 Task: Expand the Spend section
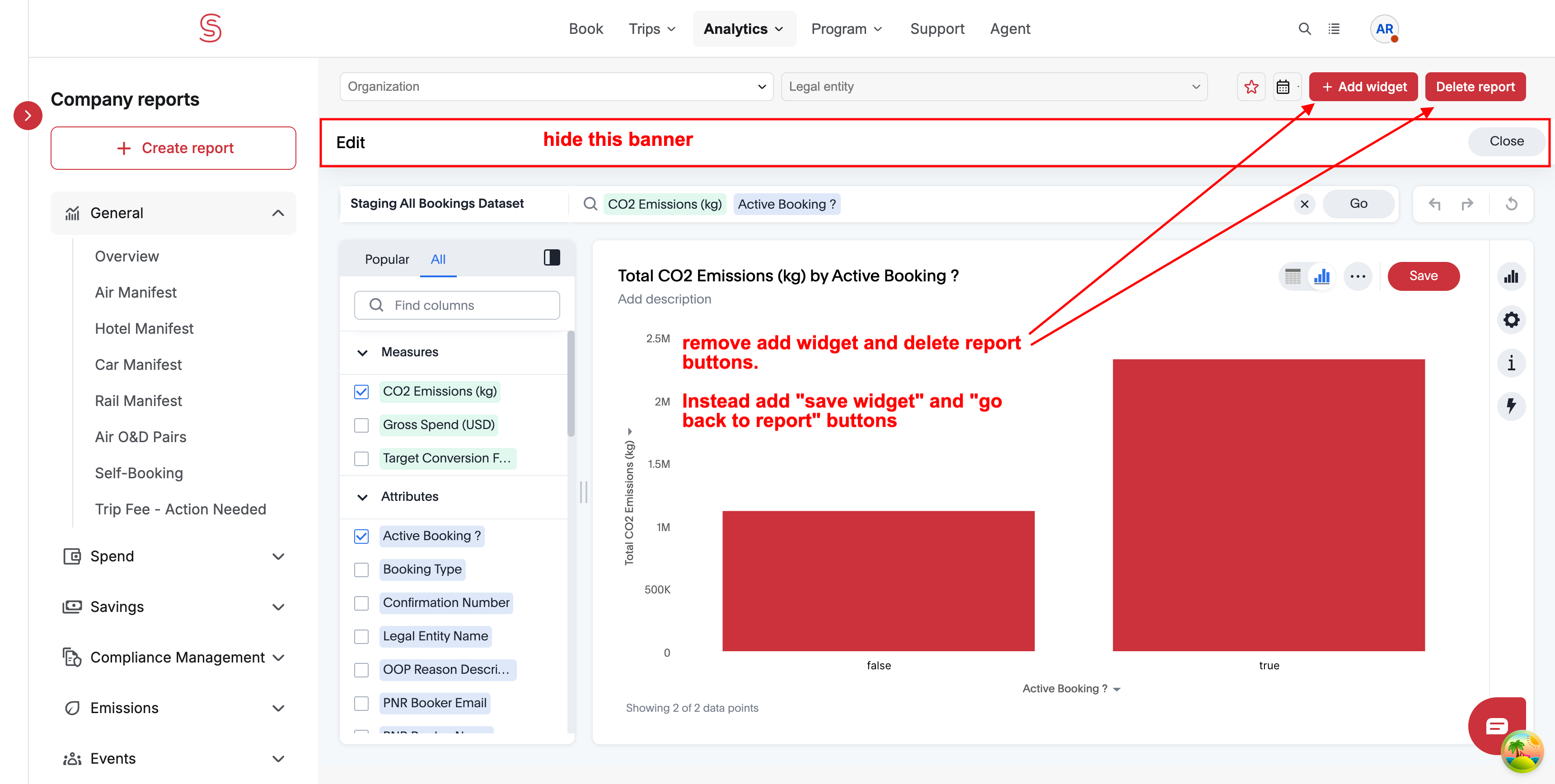(x=173, y=556)
